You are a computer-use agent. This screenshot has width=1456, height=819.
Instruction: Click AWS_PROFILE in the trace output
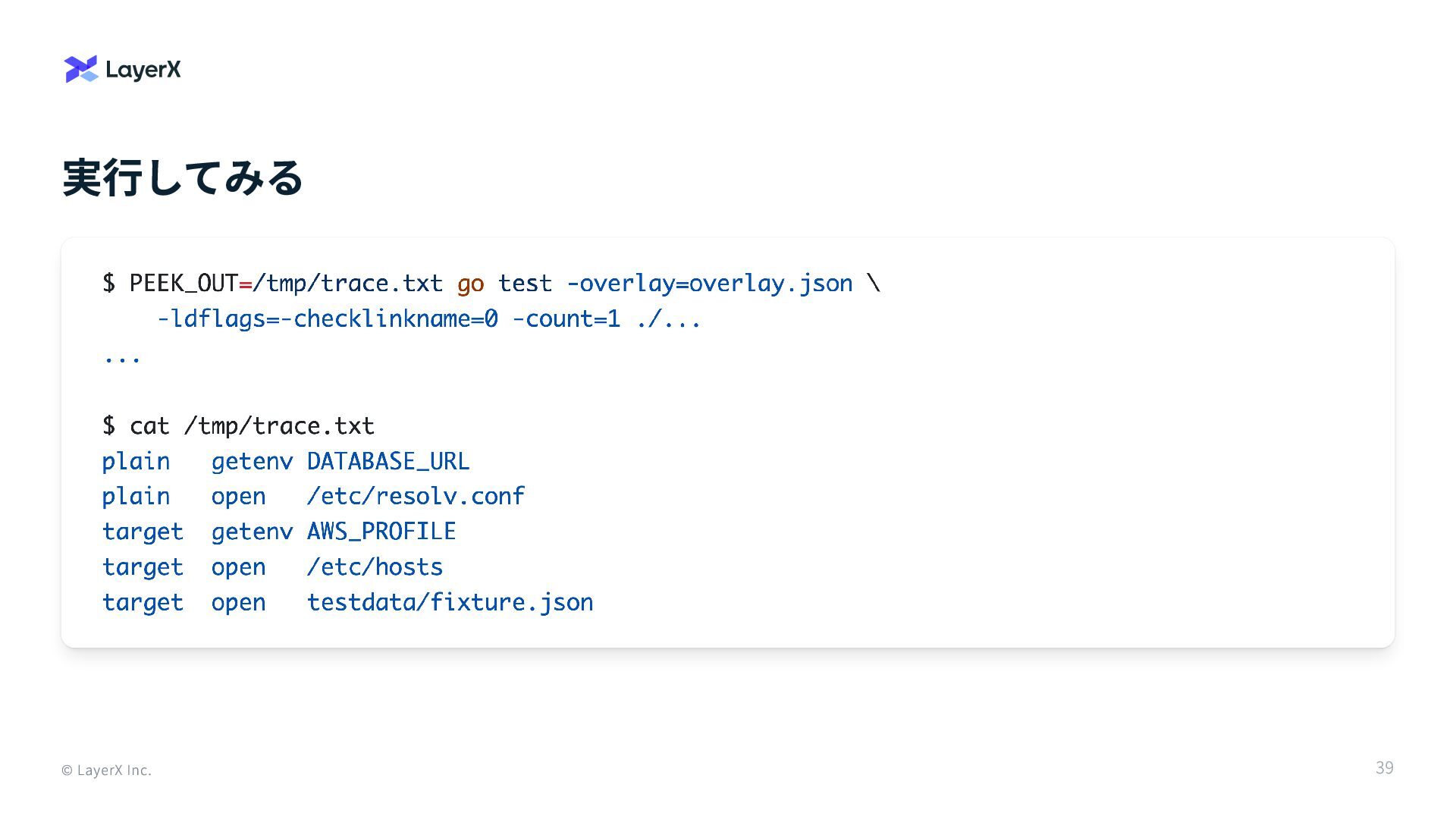point(381,532)
